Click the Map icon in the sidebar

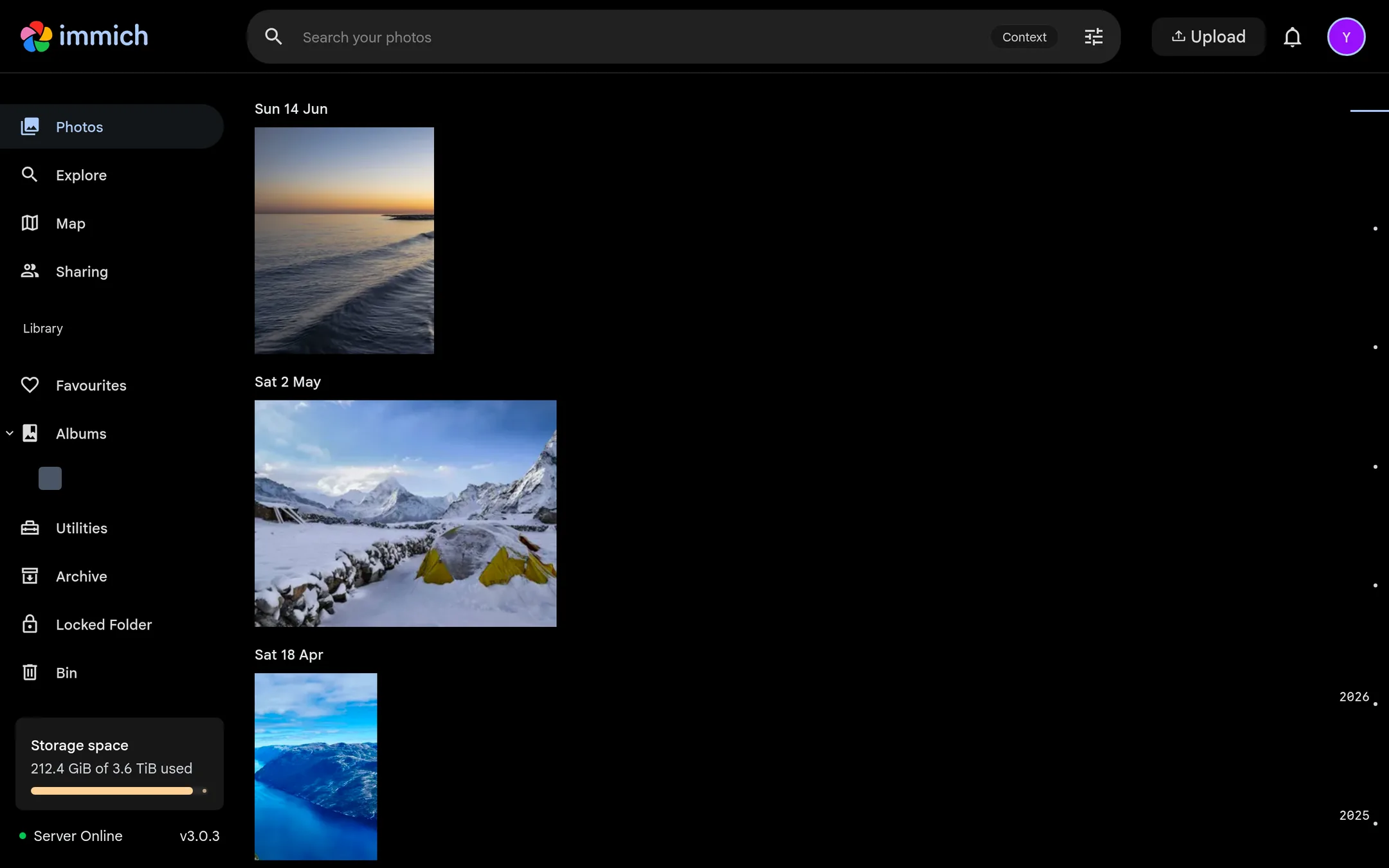[30, 223]
